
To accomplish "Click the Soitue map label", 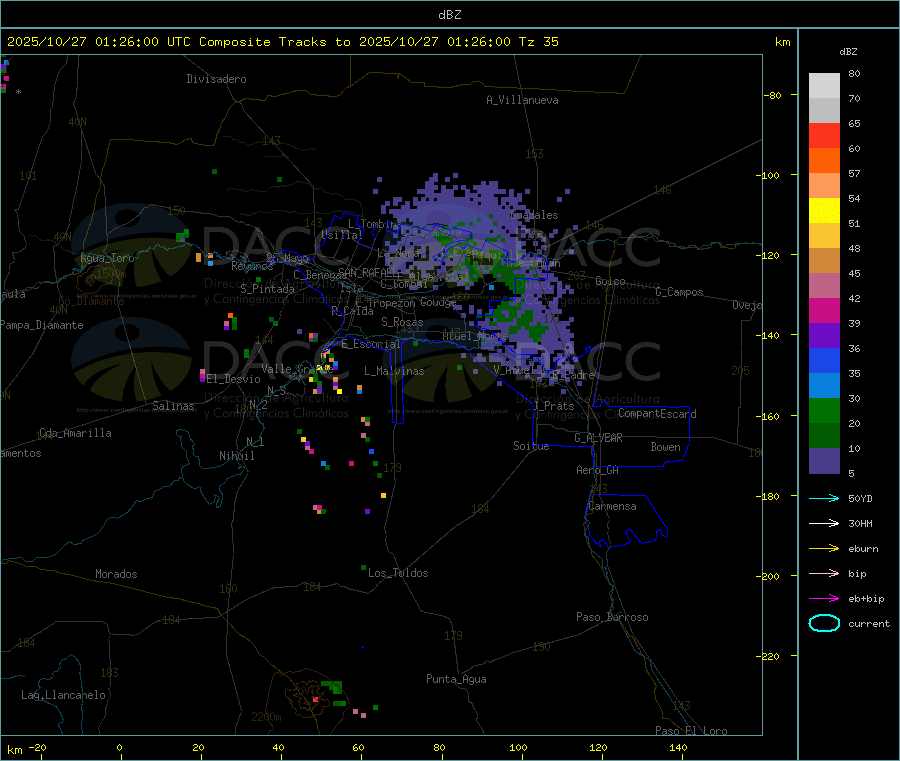I will pos(532,446).
